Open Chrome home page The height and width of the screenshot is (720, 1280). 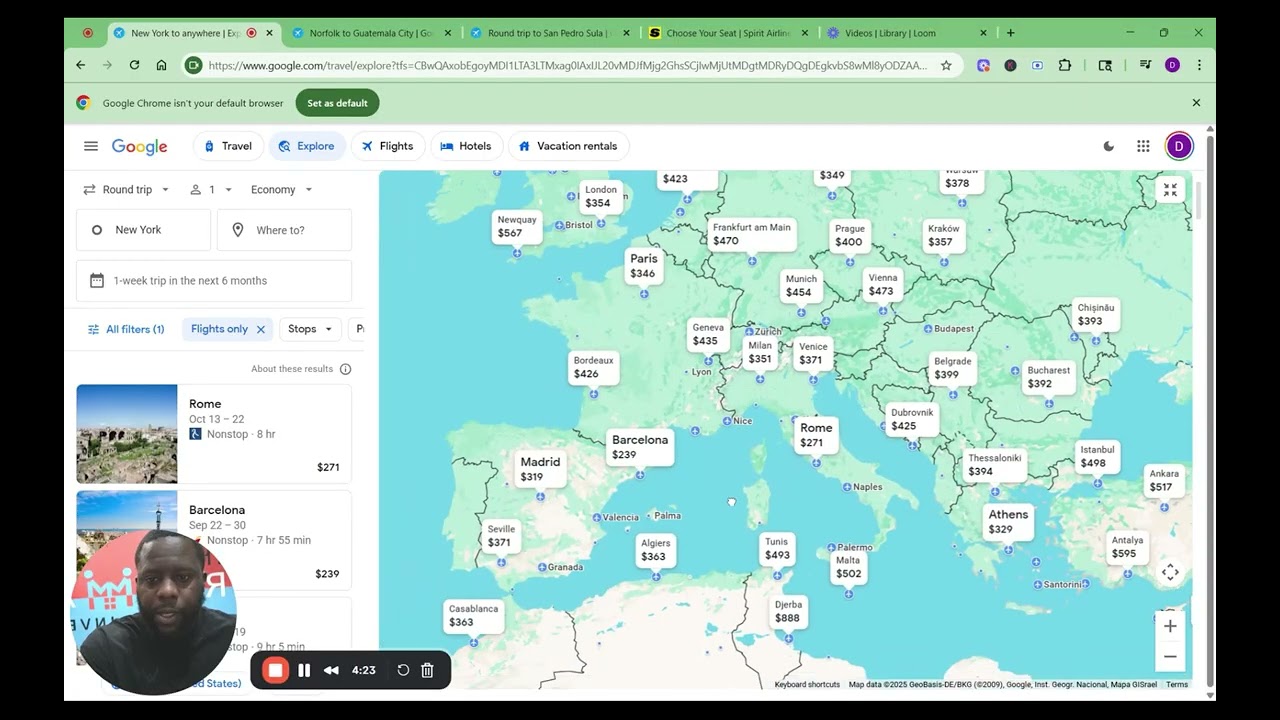pos(161,65)
